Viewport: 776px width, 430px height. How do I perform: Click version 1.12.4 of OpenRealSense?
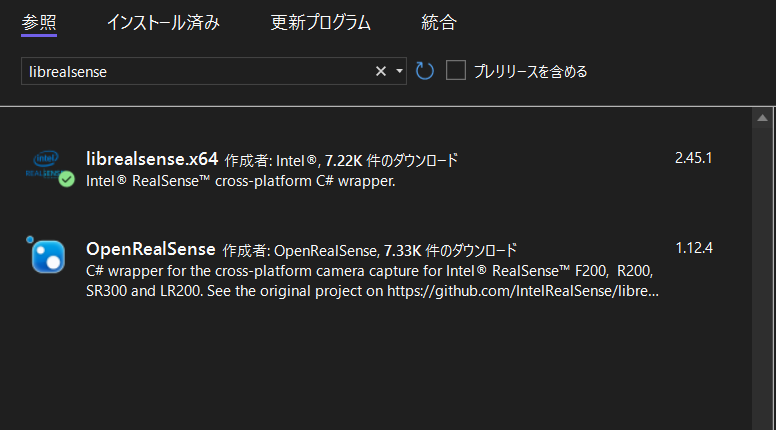[694, 248]
